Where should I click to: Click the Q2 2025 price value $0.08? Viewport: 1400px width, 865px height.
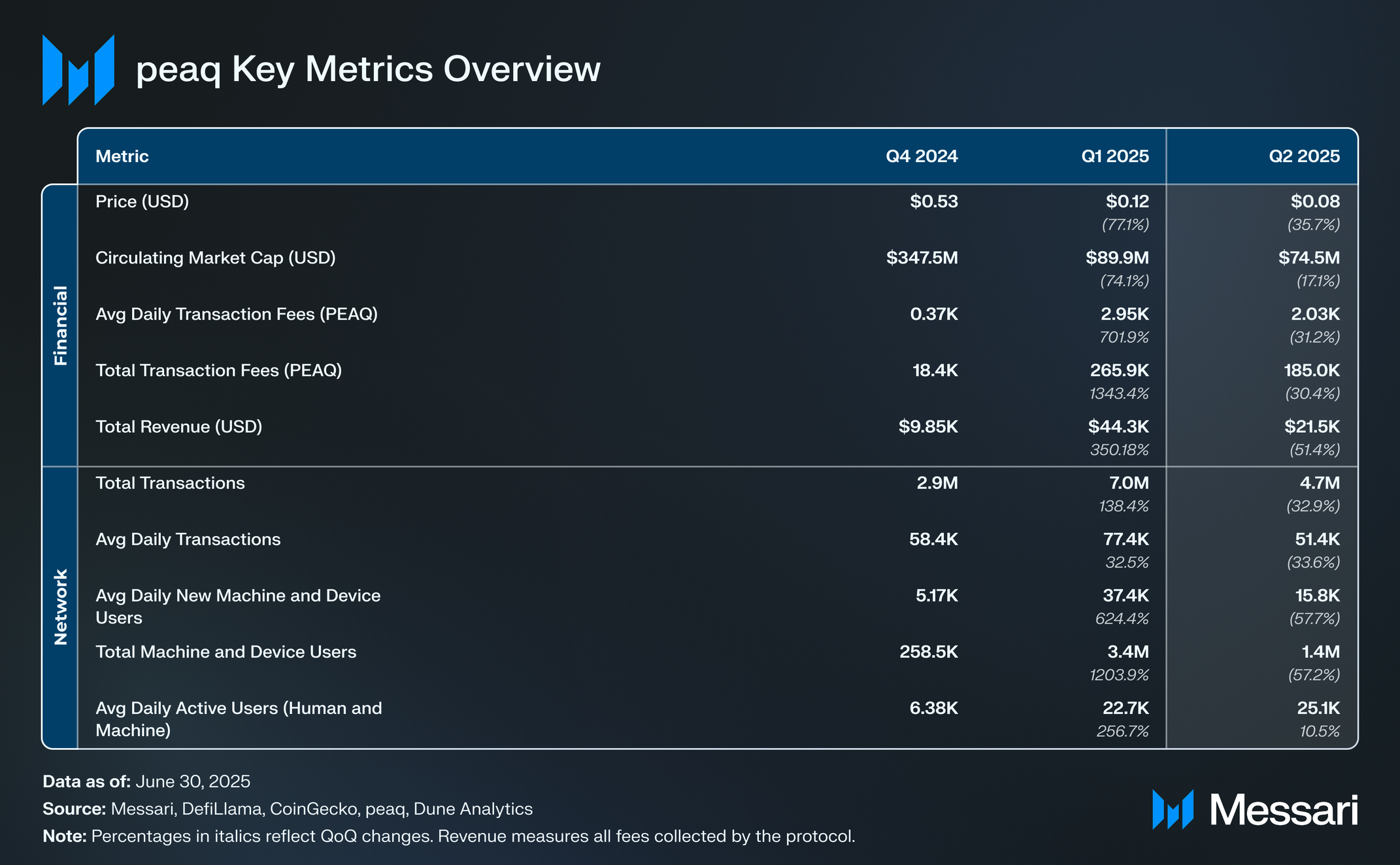1315,201
